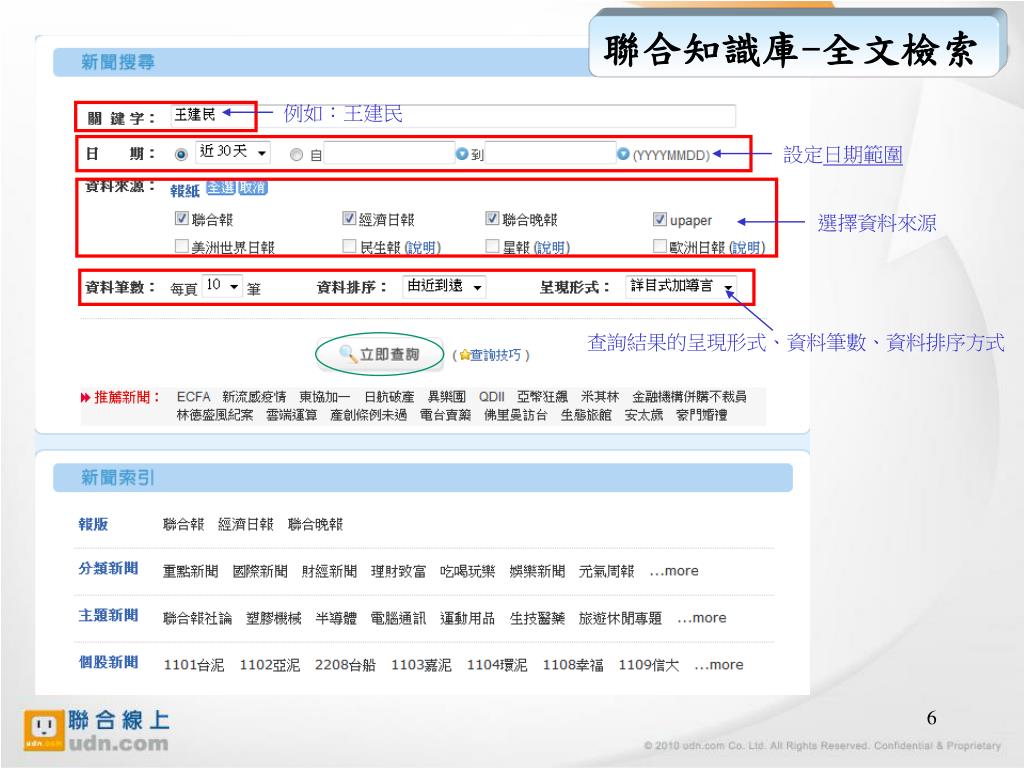Open the 重點新聞 category link

(x=191, y=571)
